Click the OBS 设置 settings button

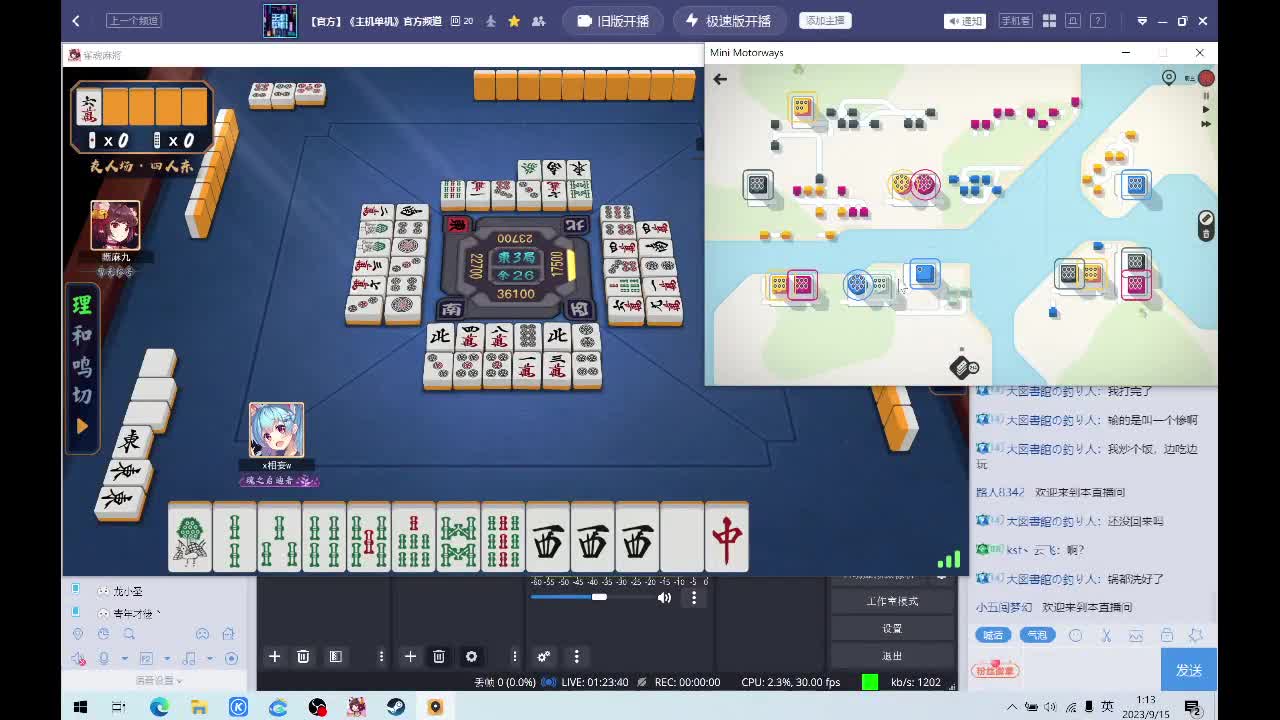892,628
